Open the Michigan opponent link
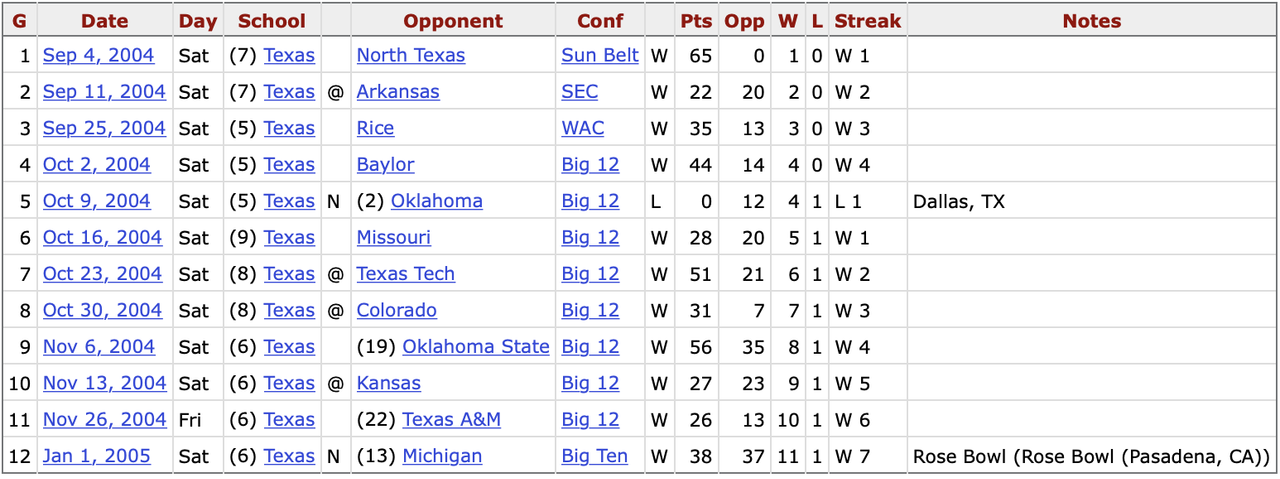The width and height of the screenshot is (1280, 479). coord(442,456)
